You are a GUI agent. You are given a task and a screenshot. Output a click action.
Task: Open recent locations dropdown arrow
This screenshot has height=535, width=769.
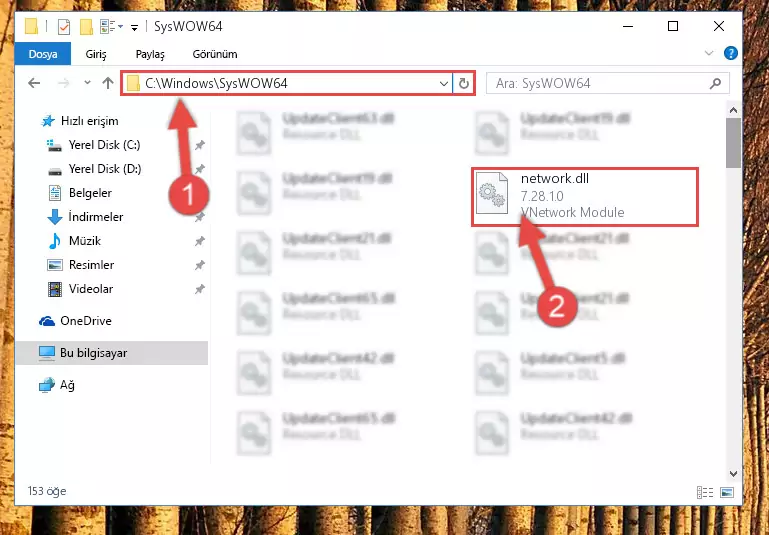pyautogui.click(x=87, y=83)
